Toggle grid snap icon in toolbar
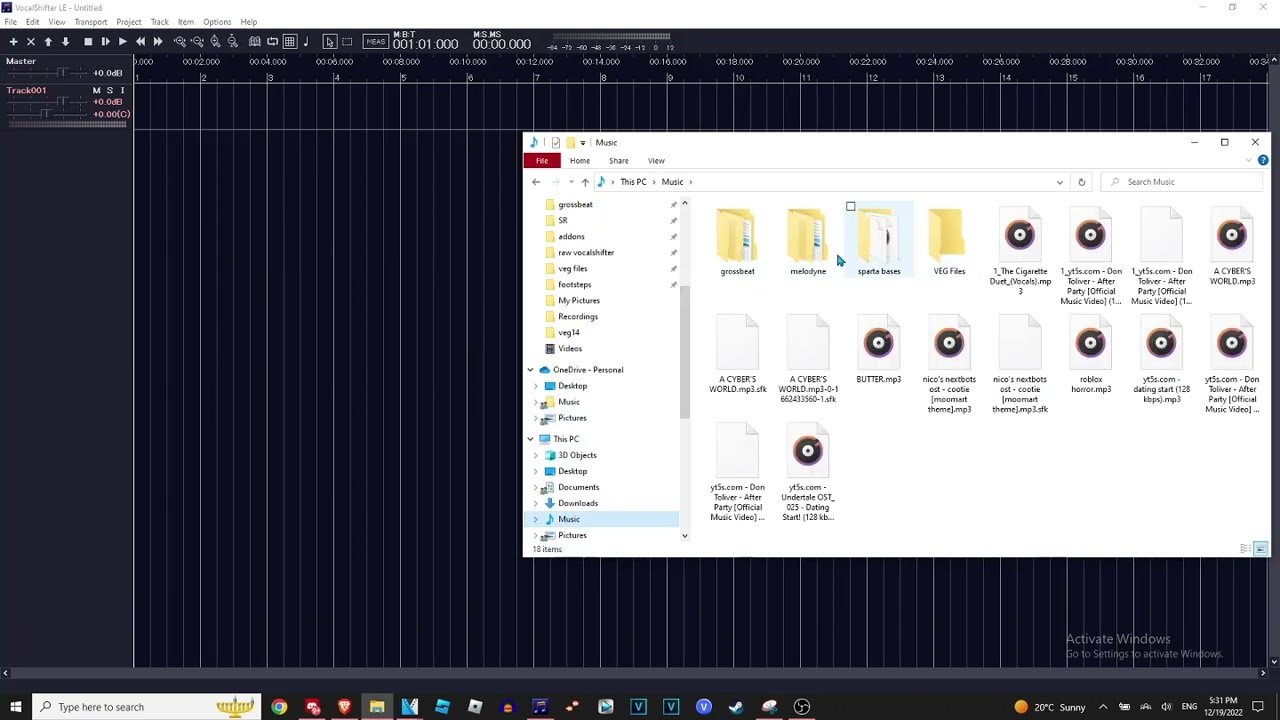 point(289,42)
